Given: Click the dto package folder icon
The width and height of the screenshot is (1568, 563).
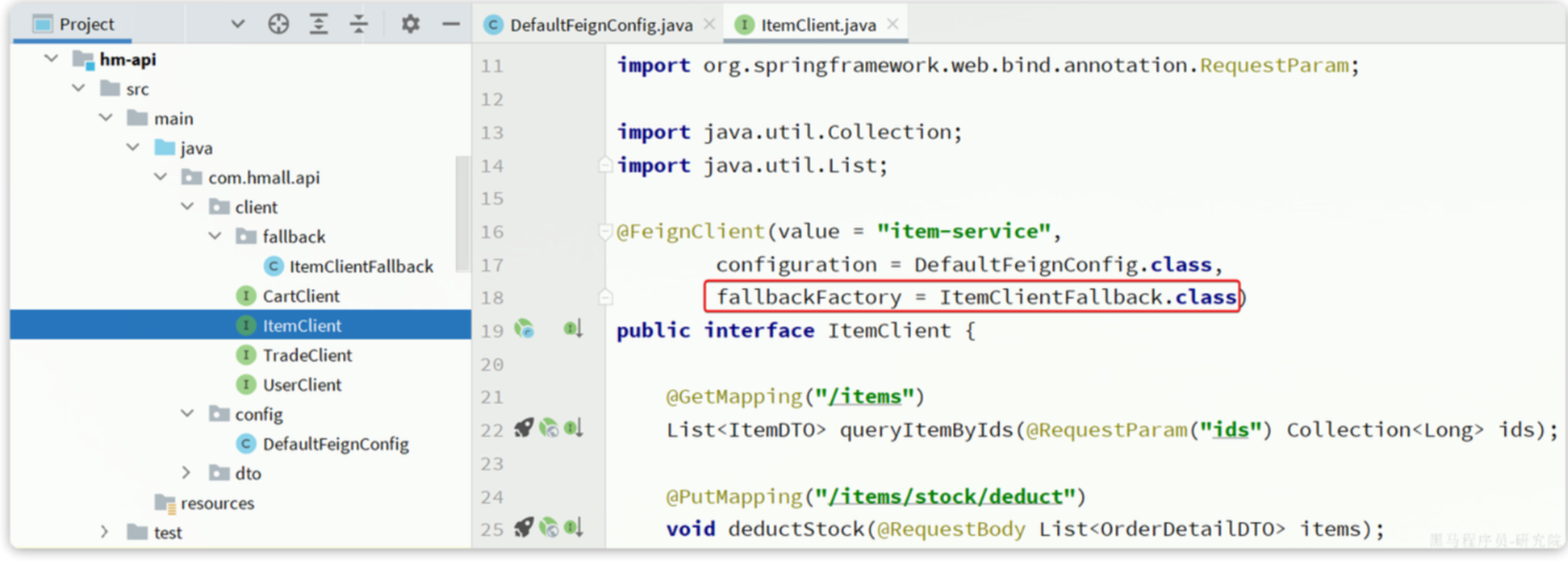Looking at the screenshot, I should (x=220, y=473).
